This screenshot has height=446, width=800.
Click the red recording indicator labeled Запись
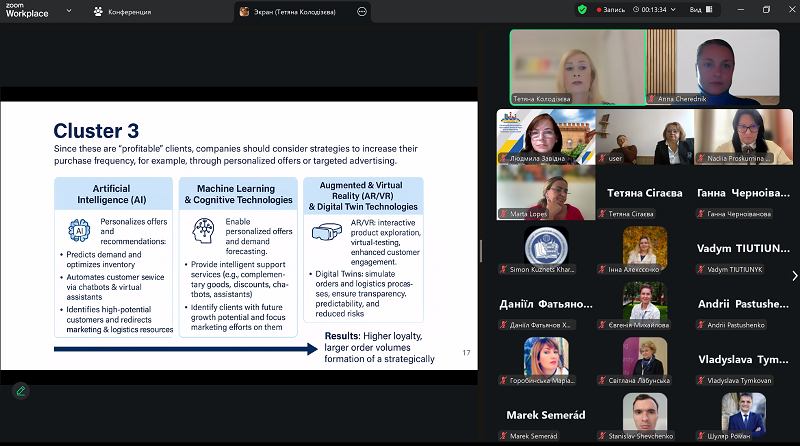(608, 10)
